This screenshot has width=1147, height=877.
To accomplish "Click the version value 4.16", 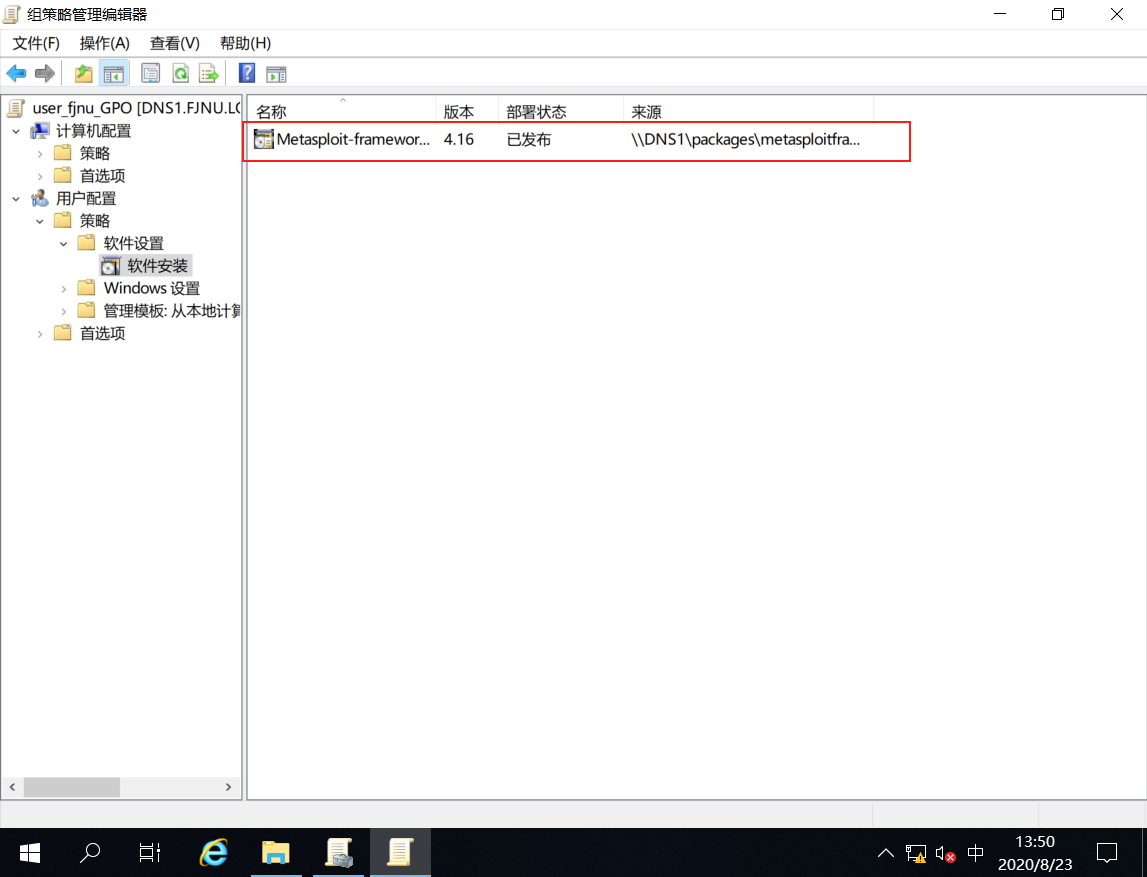I will tap(459, 139).
